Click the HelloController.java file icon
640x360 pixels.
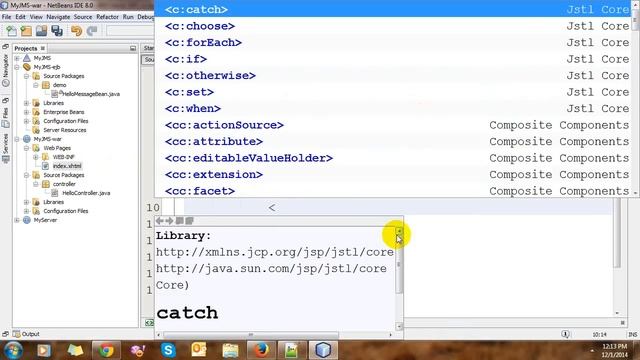(55, 193)
